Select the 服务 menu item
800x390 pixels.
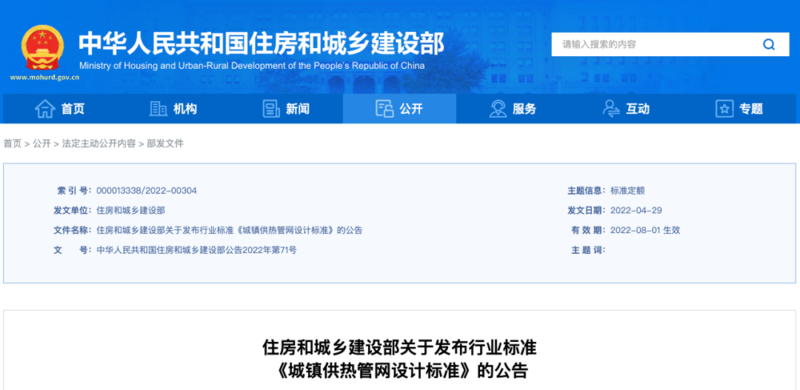pyautogui.click(x=513, y=109)
